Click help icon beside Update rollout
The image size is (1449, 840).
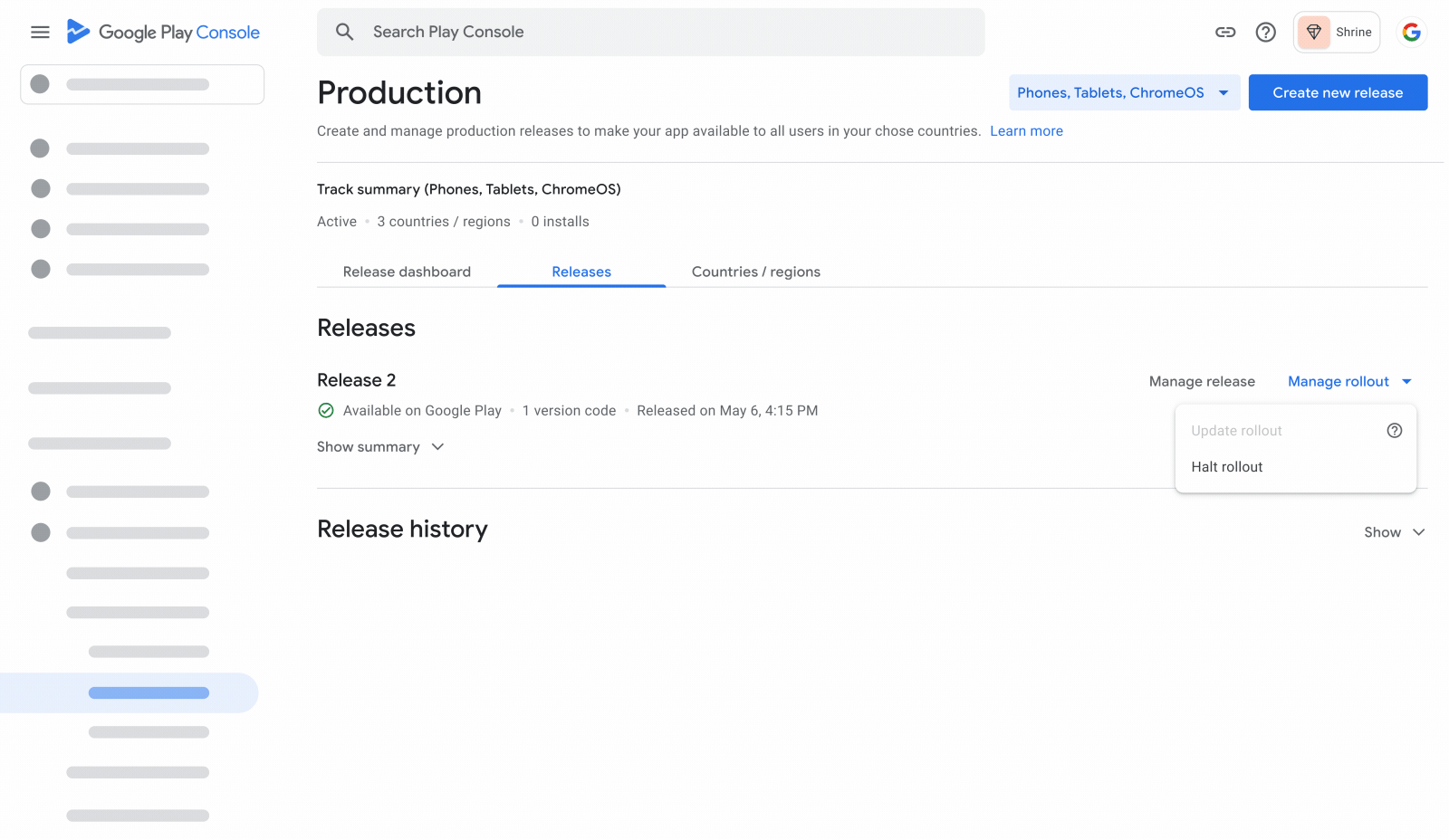[x=1394, y=431]
